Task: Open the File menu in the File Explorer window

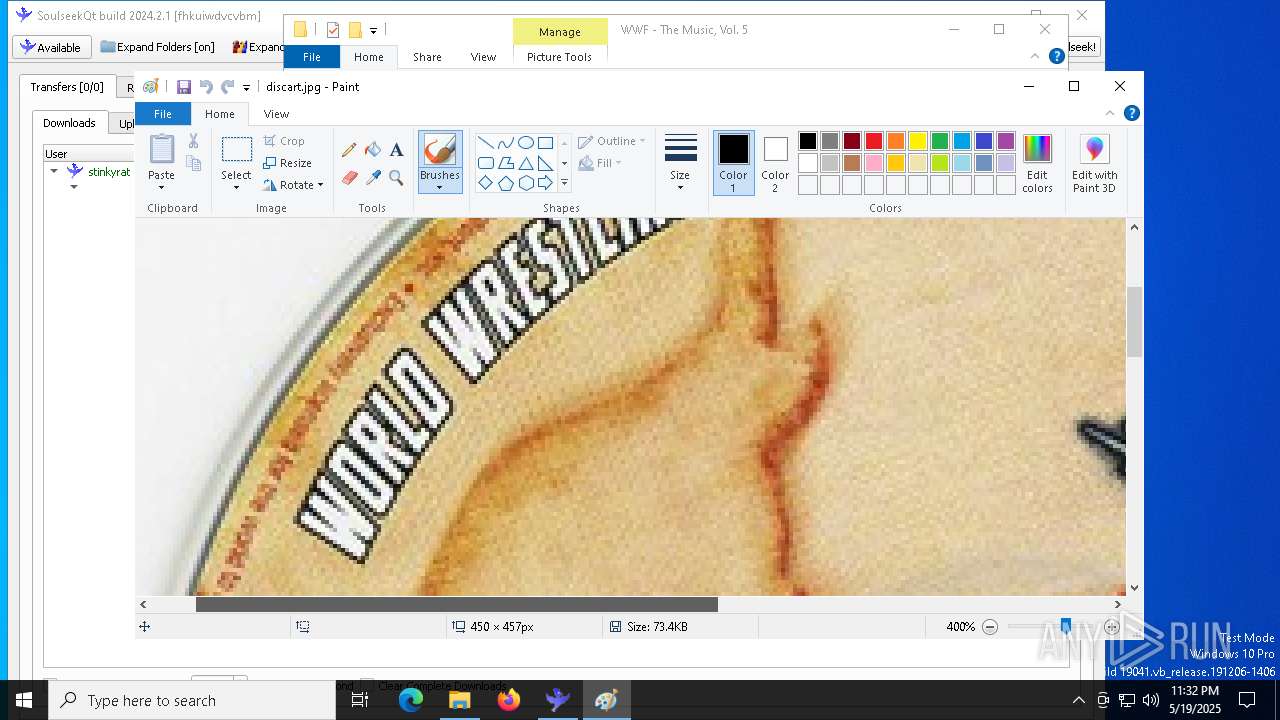Action: tap(312, 57)
